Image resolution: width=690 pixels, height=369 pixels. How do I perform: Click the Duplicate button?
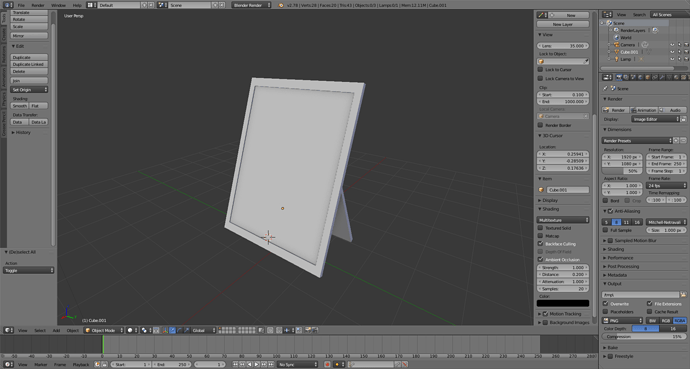pos(29,57)
